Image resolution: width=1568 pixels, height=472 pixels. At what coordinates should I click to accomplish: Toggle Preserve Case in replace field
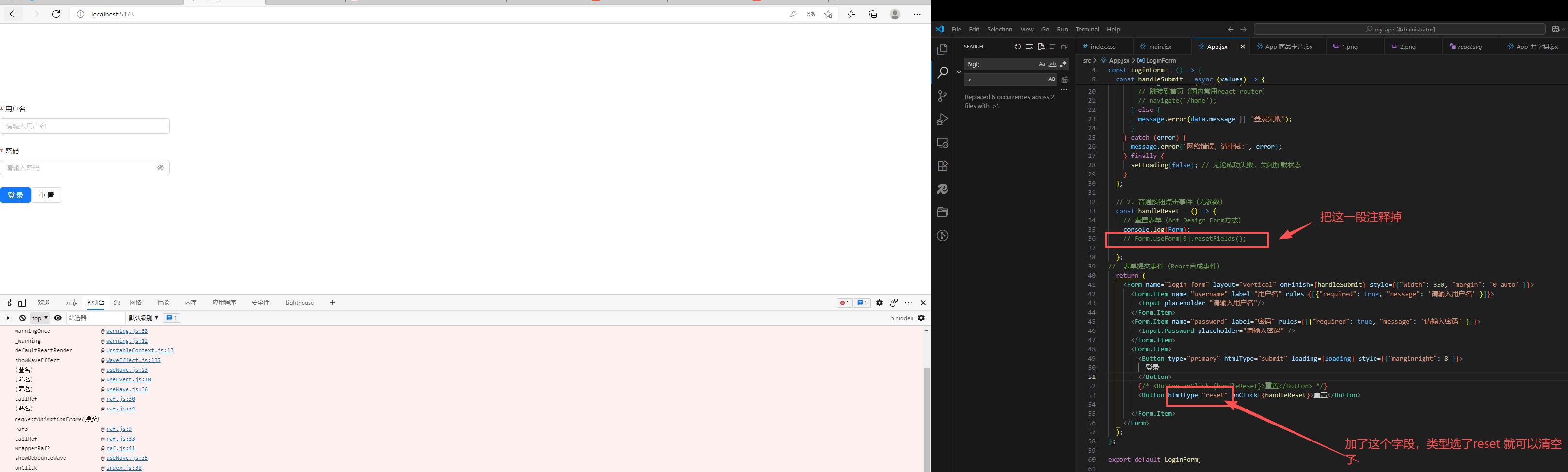click(x=1051, y=79)
